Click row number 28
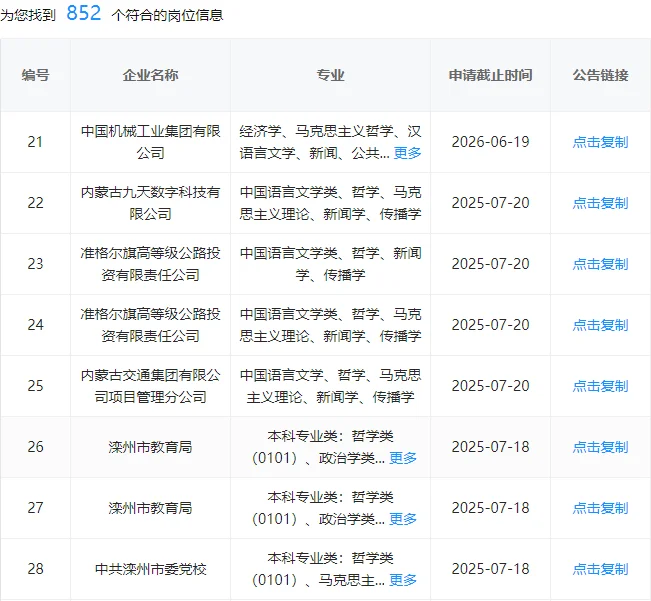The width and height of the screenshot is (651, 601). coord(35,569)
